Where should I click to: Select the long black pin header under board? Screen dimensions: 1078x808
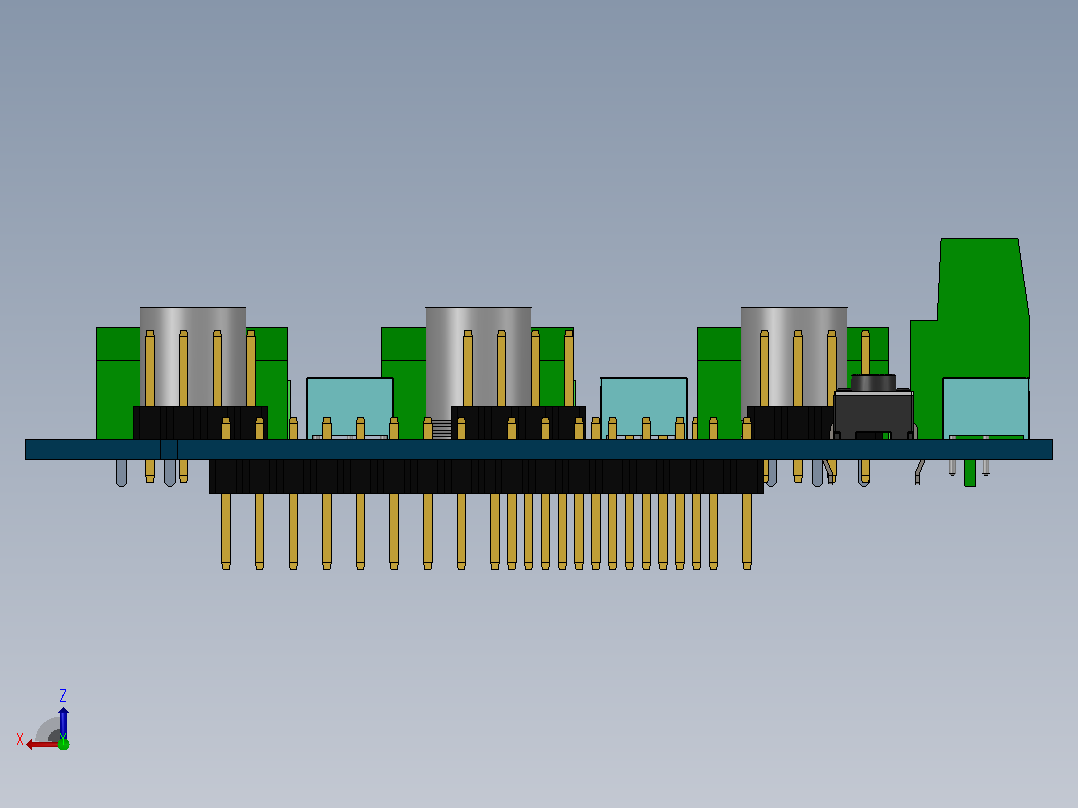point(486,476)
